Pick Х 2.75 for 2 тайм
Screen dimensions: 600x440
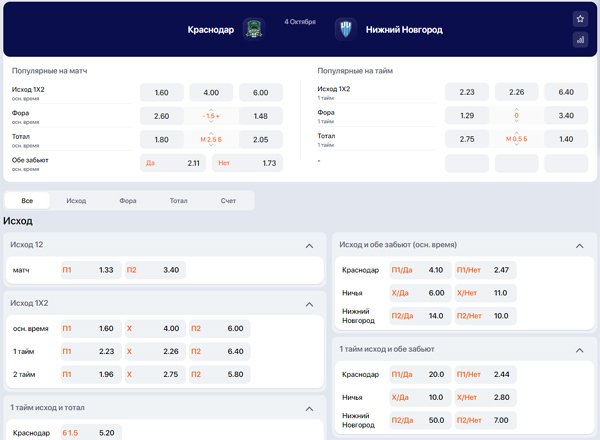(x=155, y=374)
